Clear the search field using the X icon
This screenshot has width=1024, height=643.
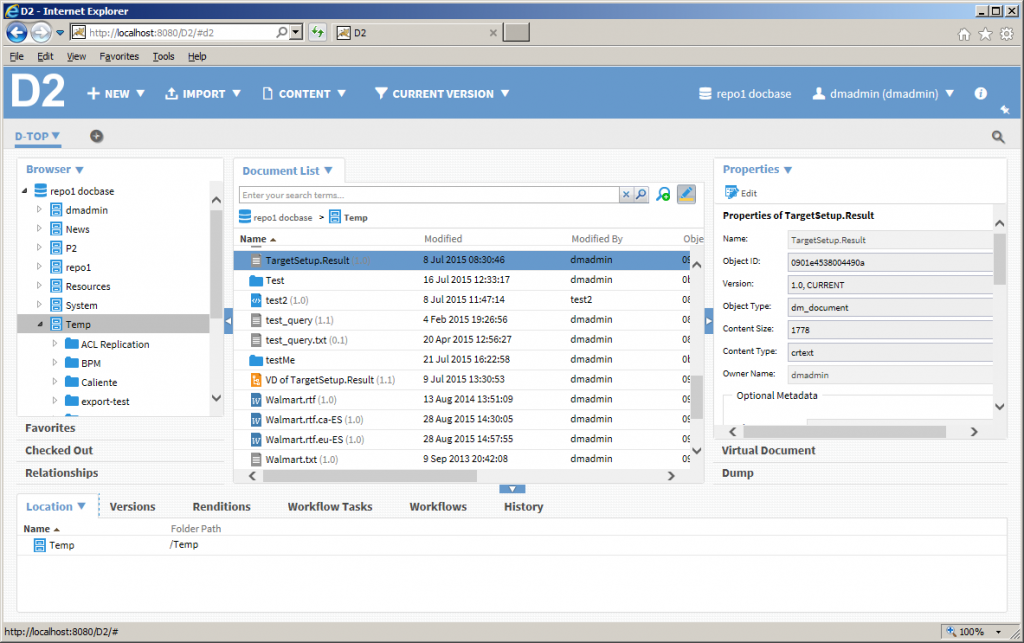coord(625,194)
